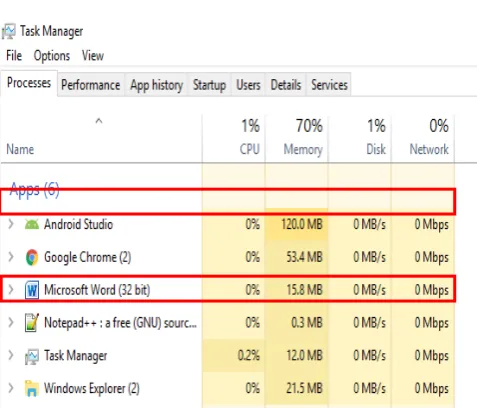The height and width of the screenshot is (408, 477).
Task: Expand the Android Studio process row
Action: coord(11,224)
